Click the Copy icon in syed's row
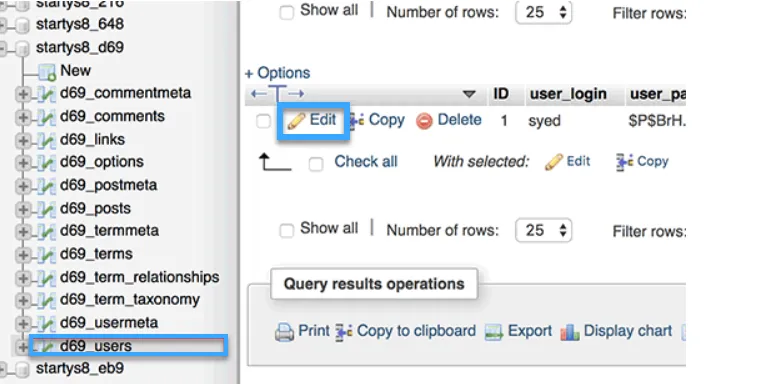 tap(356, 121)
